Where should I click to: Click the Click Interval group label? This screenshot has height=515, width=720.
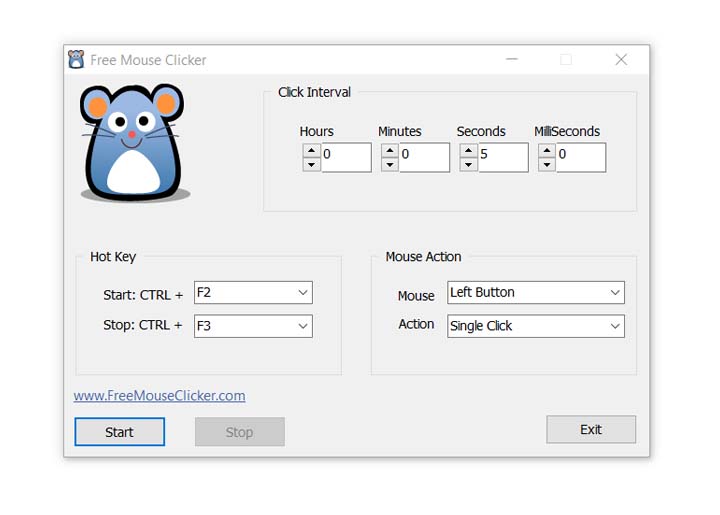tap(315, 92)
